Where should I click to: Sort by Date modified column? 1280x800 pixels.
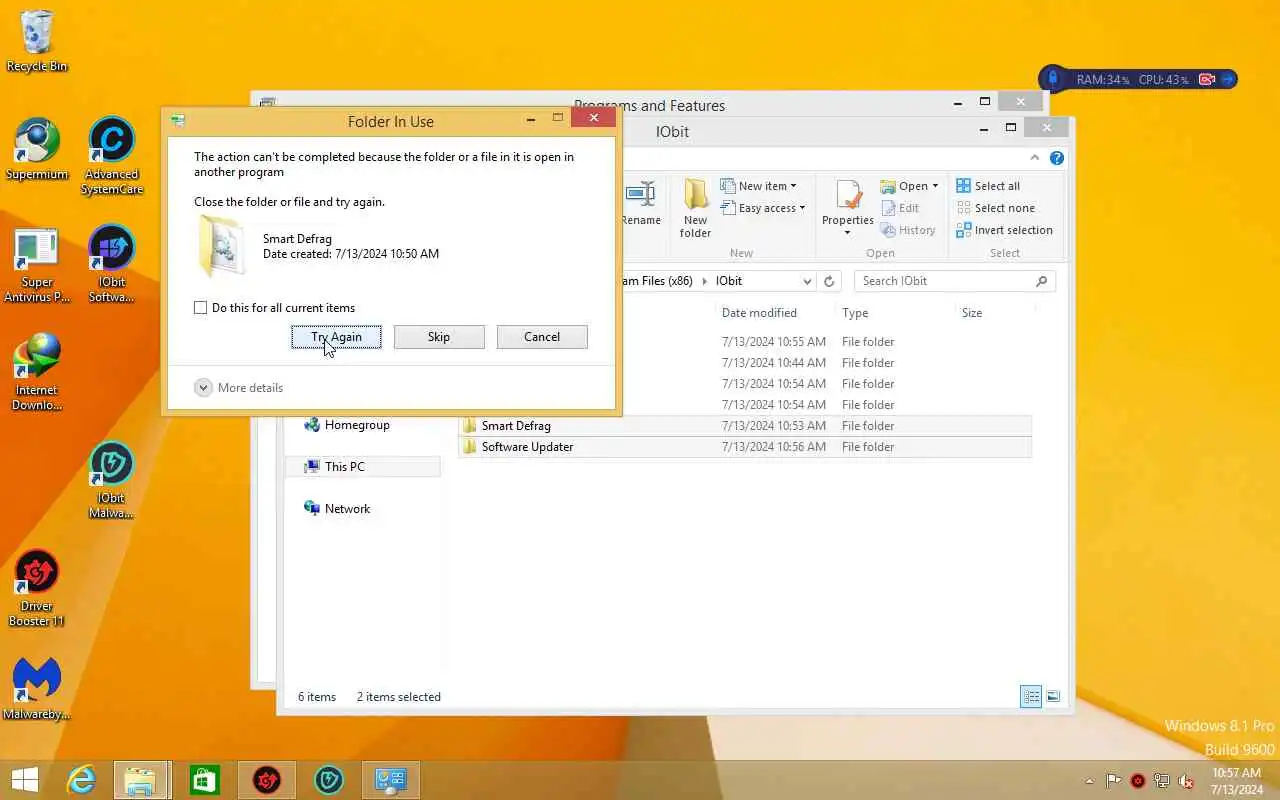pyautogui.click(x=759, y=313)
